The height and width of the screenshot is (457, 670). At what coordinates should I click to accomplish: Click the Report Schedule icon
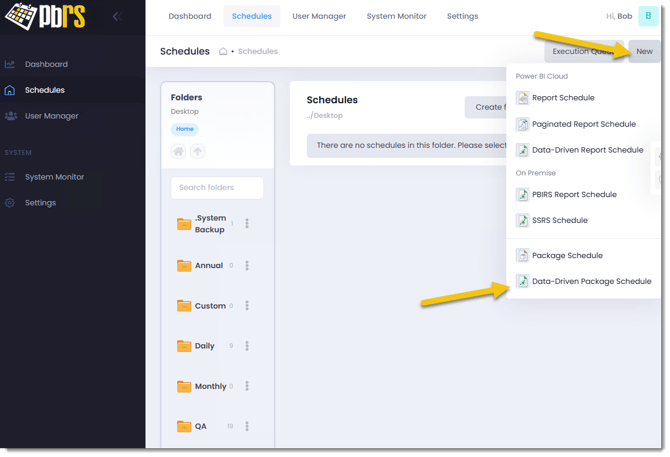(x=522, y=98)
